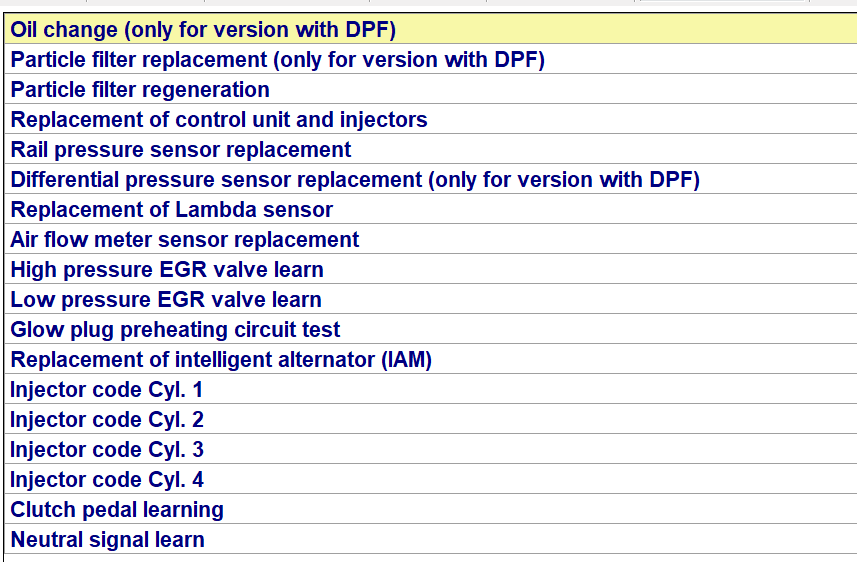The height and width of the screenshot is (562, 857).
Task: Select Differential pressure sensor replacement
Action: click(355, 180)
